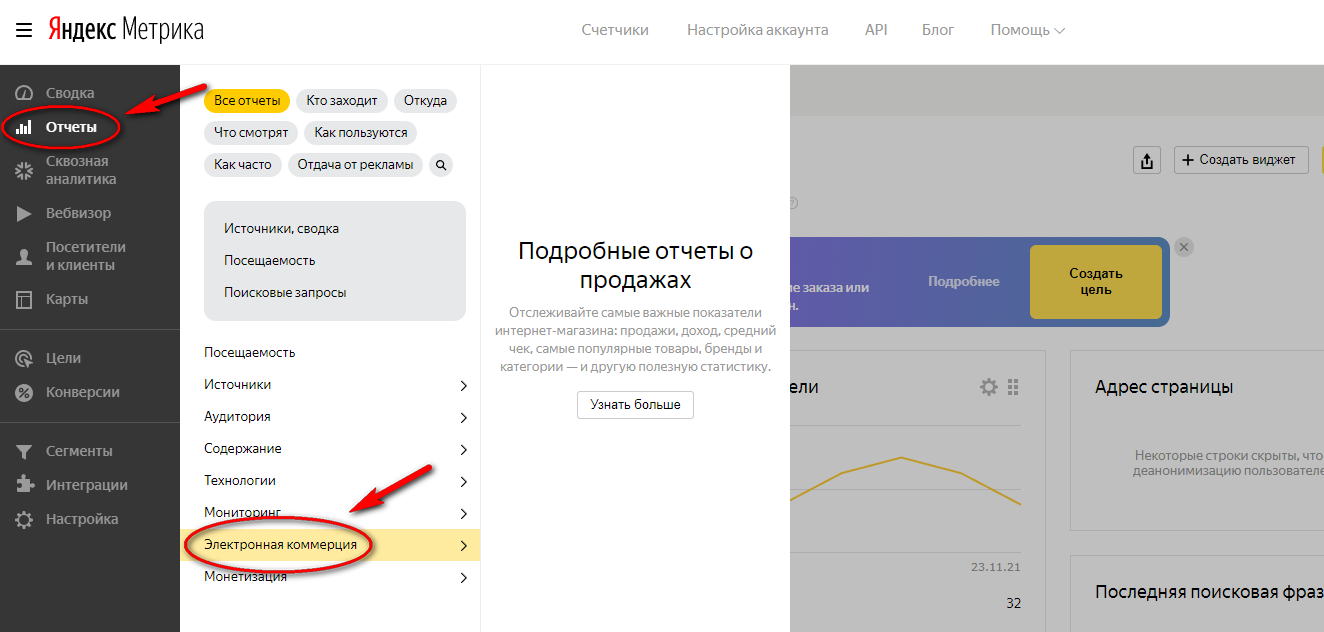Open Конверсии in the left sidebar

pyautogui.click(x=83, y=392)
